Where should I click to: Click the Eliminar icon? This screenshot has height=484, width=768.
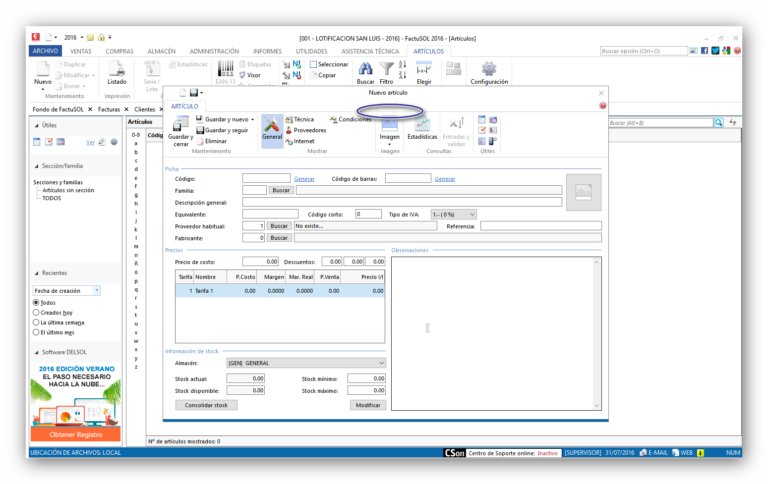(200, 141)
